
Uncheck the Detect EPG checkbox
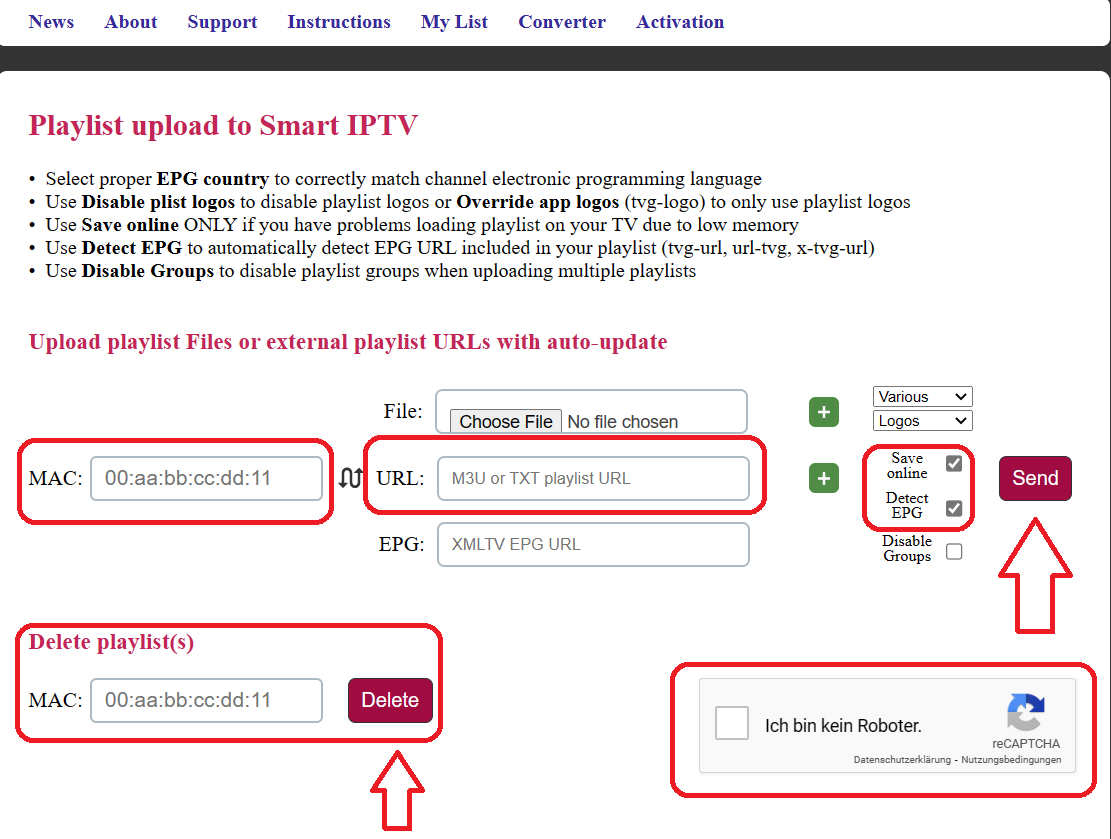(954, 508)
